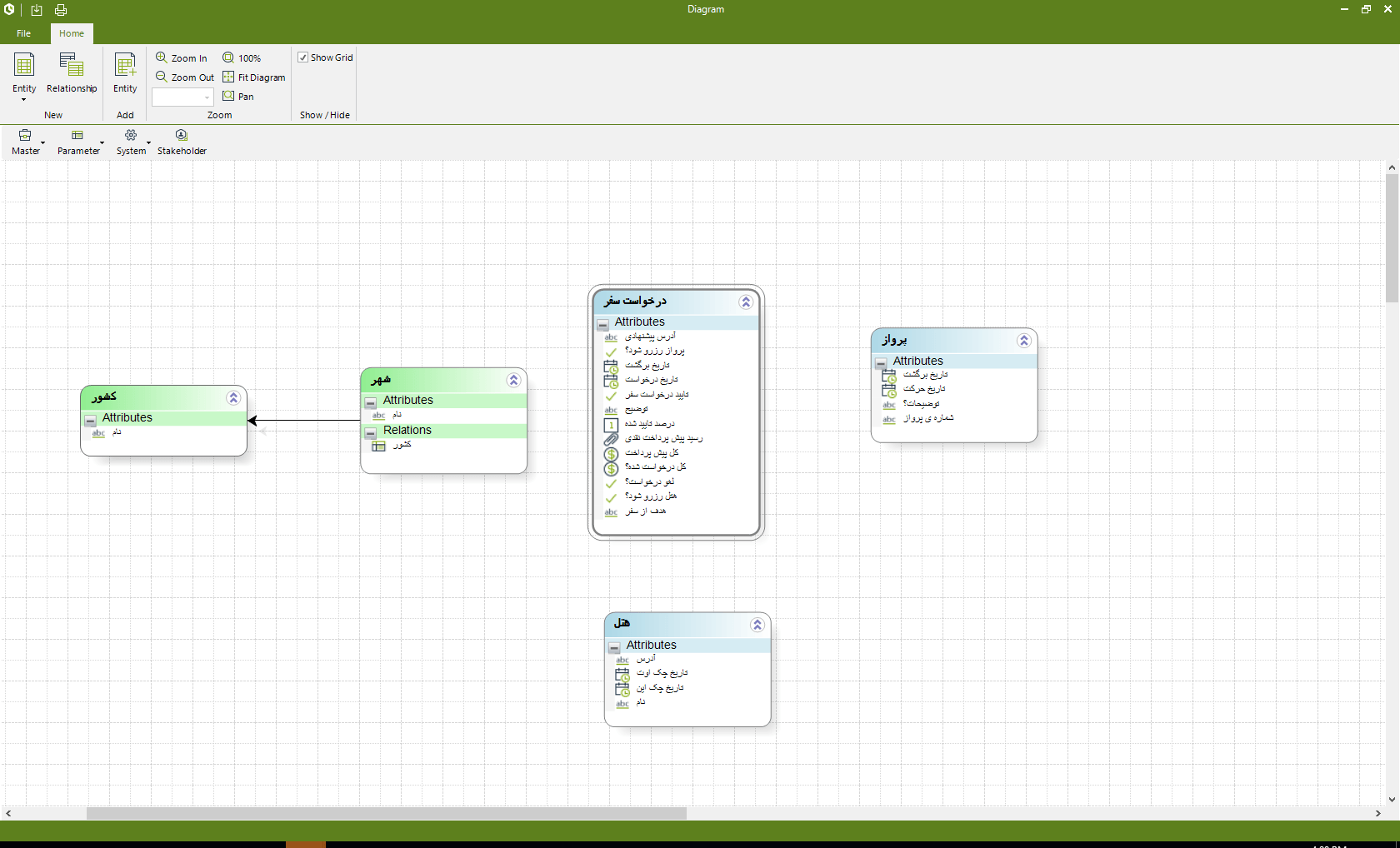
Task: Open the System dropdown arrow
Action: pyautogui.click(x=149, y=142)
